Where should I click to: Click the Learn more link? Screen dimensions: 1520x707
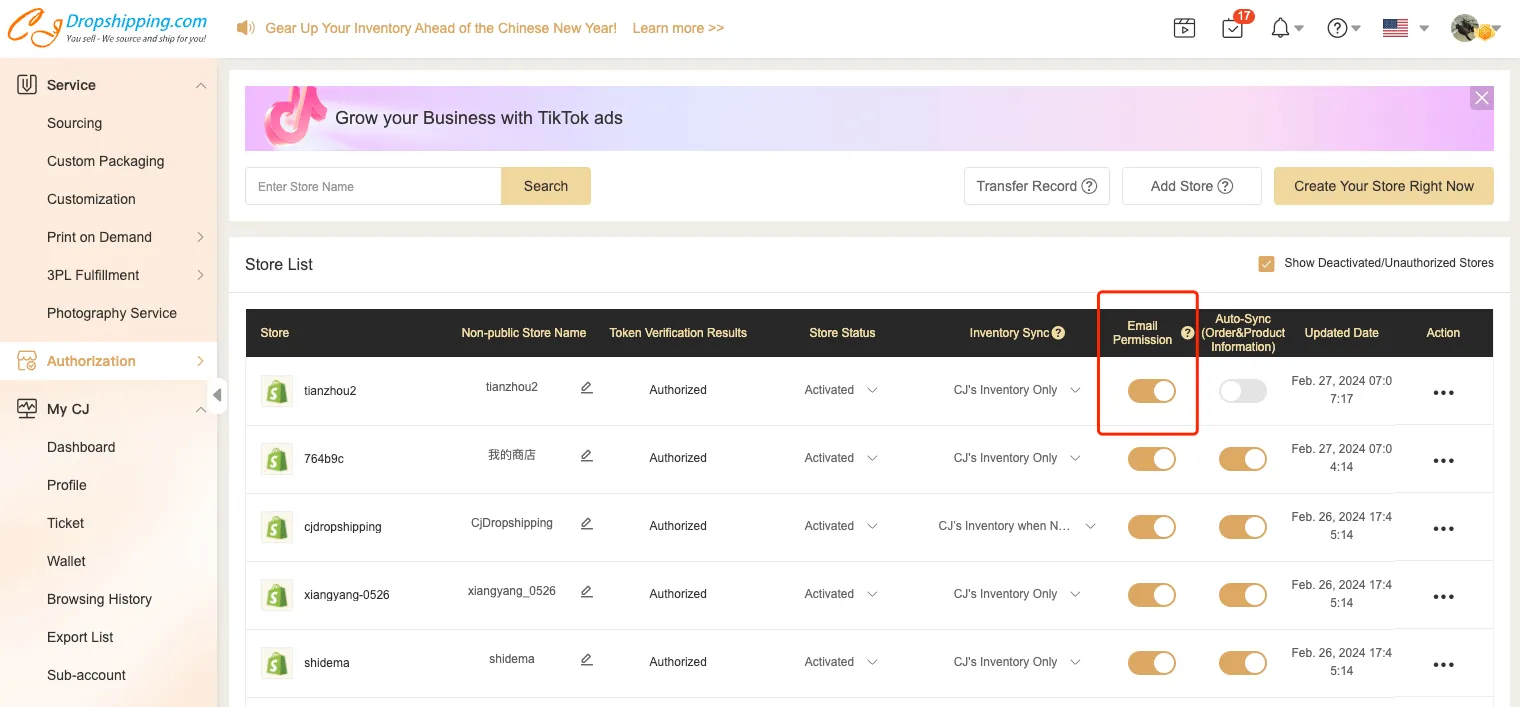point(678,28)
